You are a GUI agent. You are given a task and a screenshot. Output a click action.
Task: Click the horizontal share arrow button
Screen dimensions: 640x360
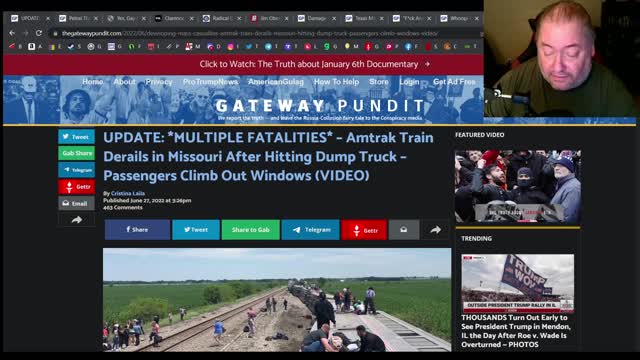pyautogui.click(x=435, y=230)
